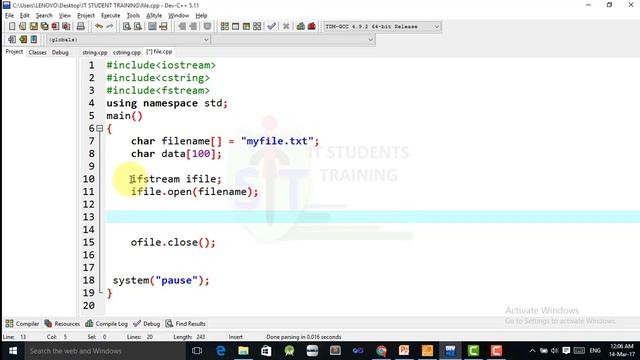Image resolution: width=640 pixels, height=360 pixels.
Task: Open the Project menu
Action: pos(86,16)
